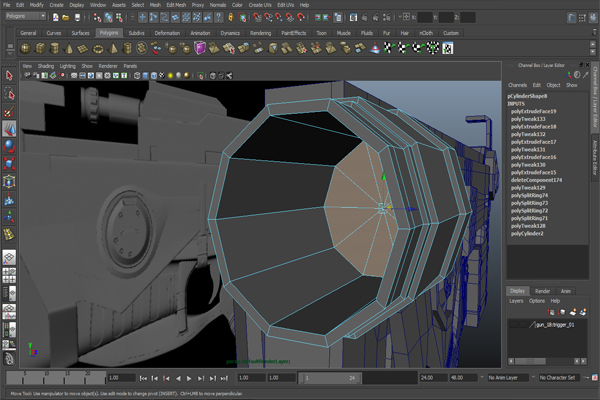600x400 pixels.
Task: Select the arrow Select Tool in toolbox
Action: pyautogui.click(x=9, y=76)
